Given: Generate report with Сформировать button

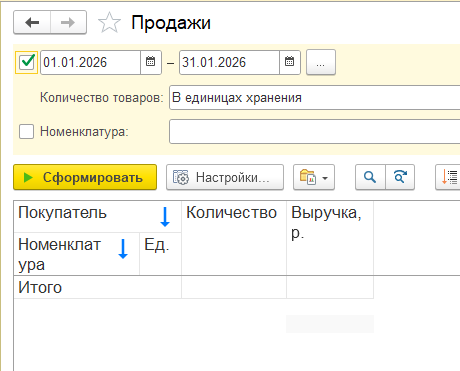Looking at the screenshot, I should [x=85, y=177].
